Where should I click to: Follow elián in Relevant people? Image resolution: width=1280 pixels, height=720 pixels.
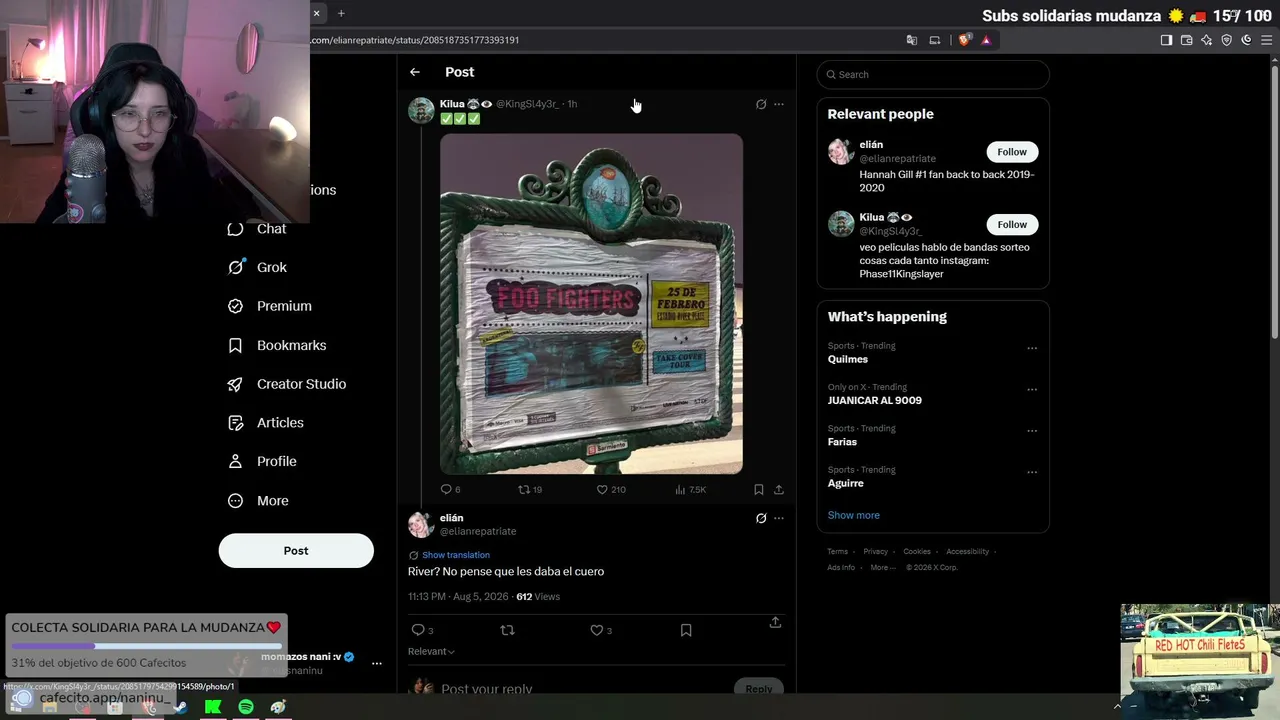point(1012,152)
